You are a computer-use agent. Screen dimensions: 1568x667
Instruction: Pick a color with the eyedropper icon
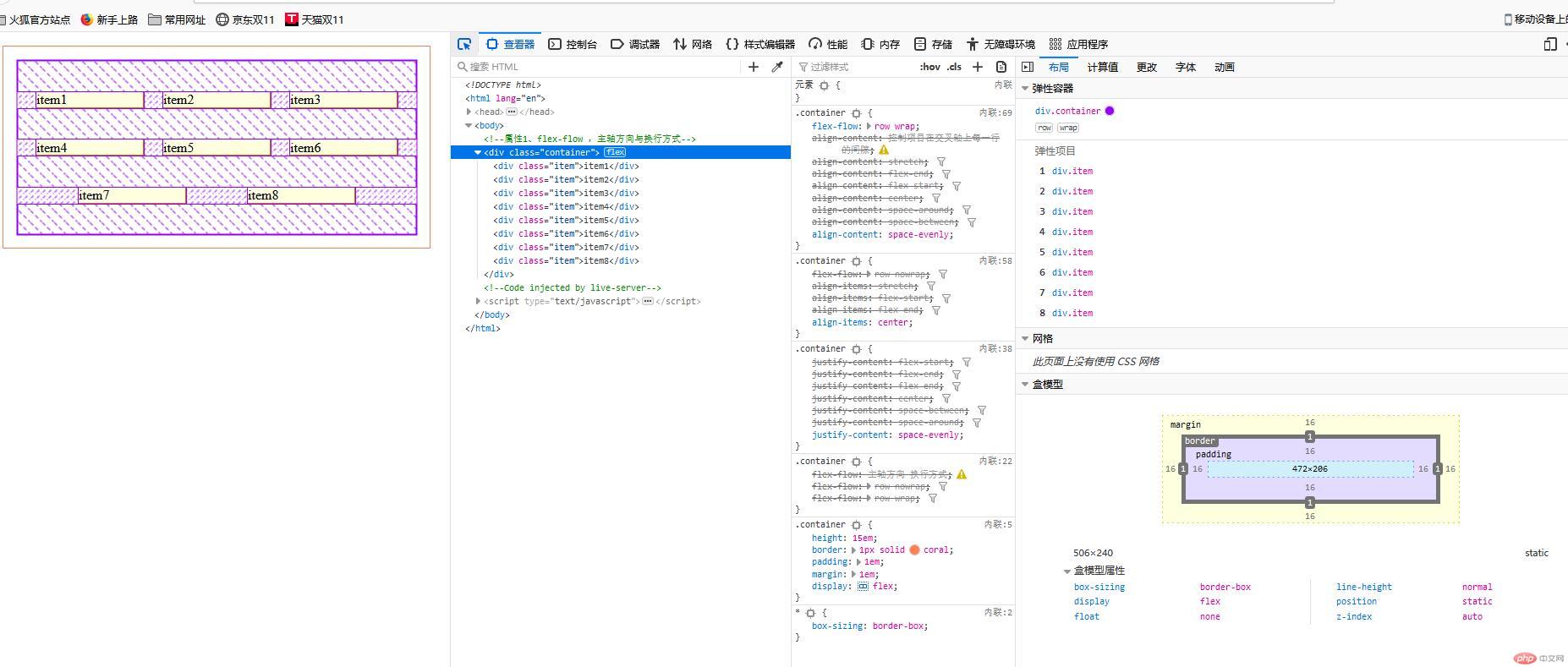[777, 67]
